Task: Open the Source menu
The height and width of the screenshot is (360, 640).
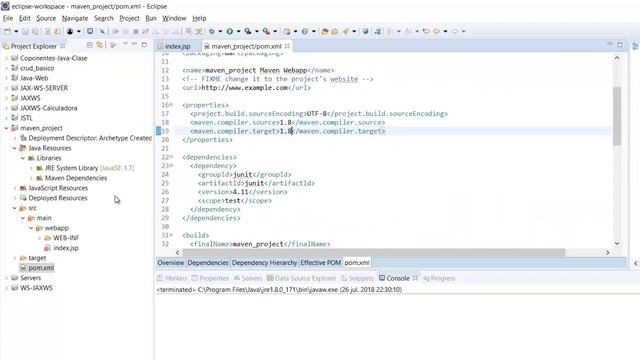Action: (46, 18)
